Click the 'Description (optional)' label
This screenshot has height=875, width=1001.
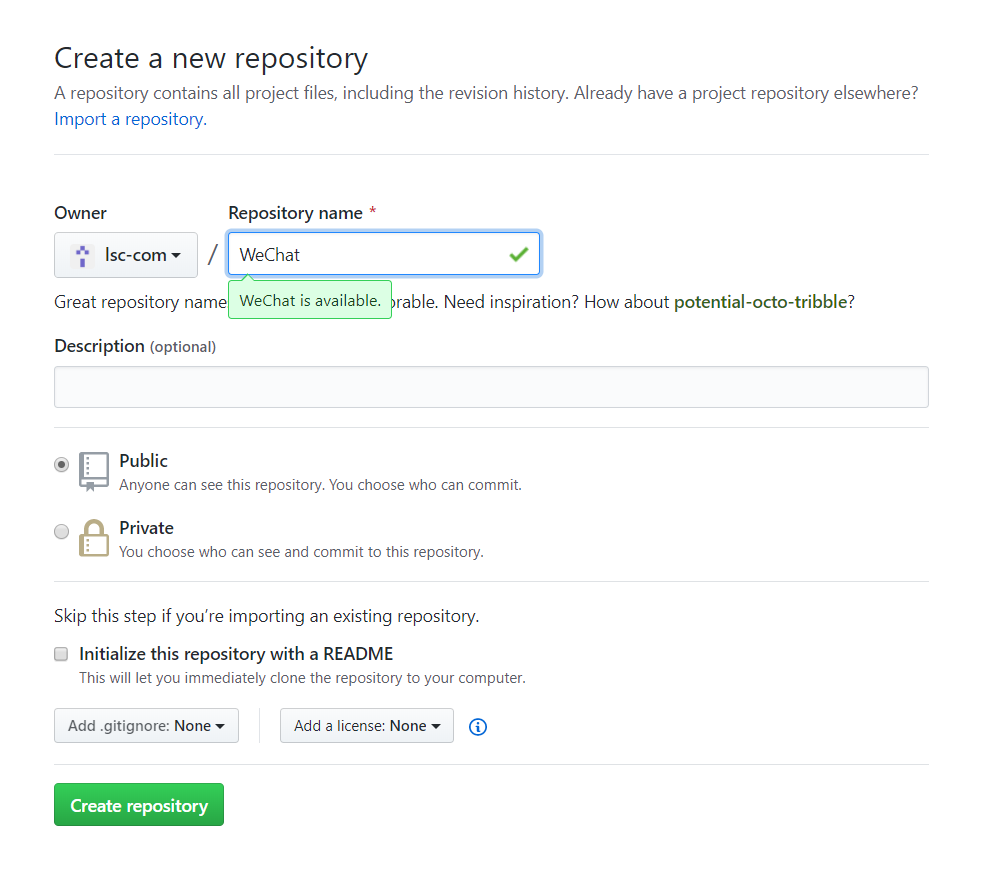[x=135, y=346]
